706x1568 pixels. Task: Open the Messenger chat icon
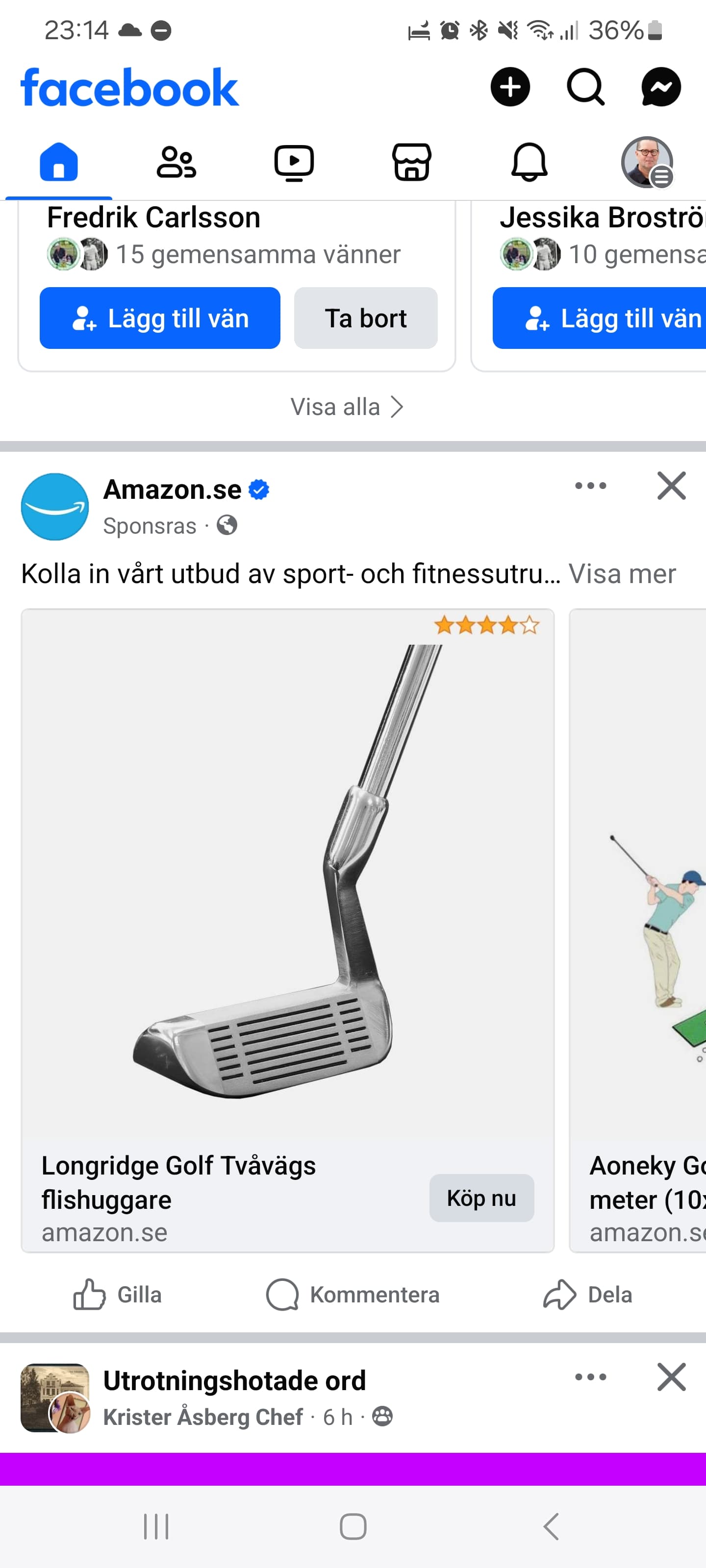tap(661, 86)
